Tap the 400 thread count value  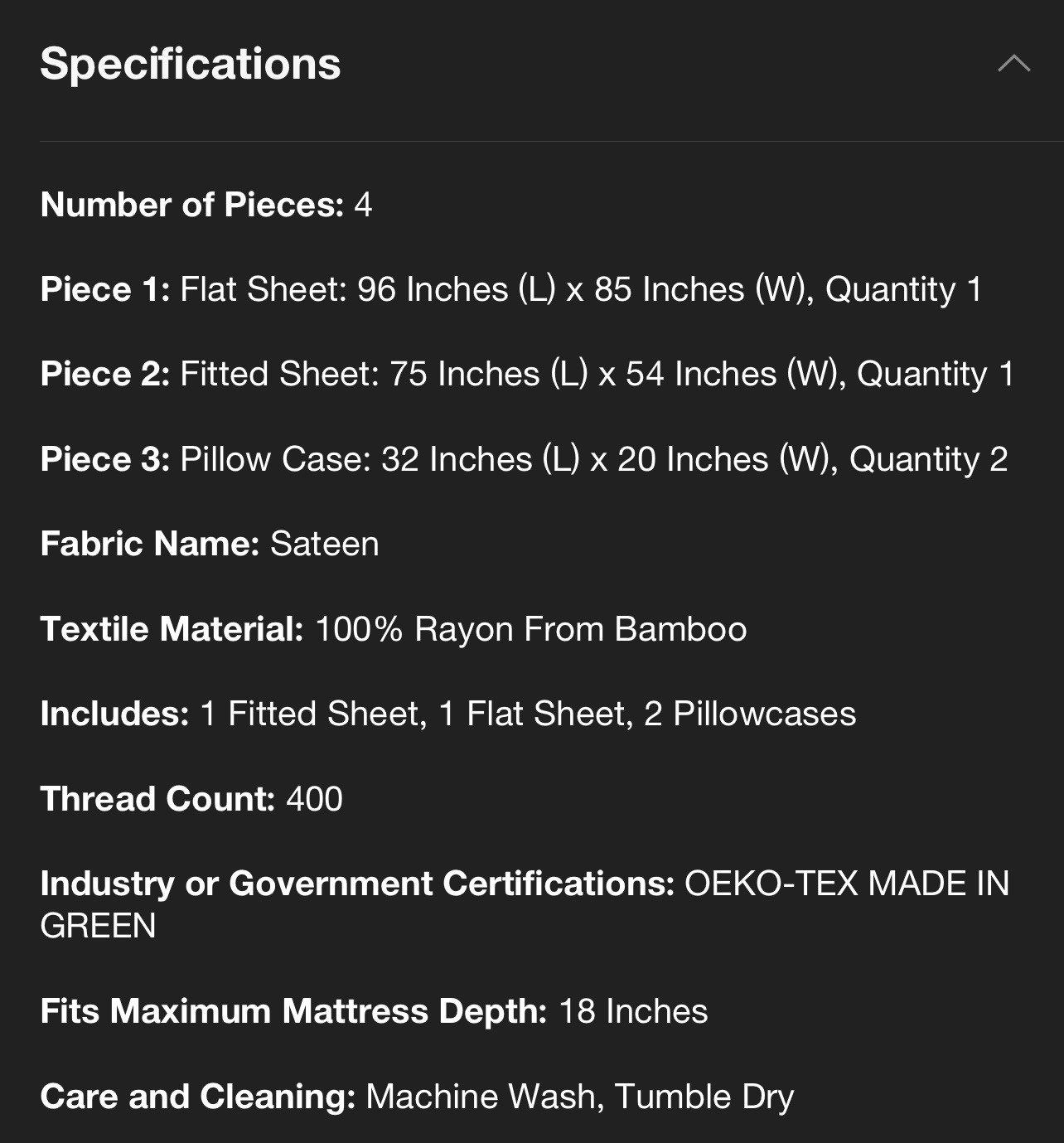tap(314, 799)
